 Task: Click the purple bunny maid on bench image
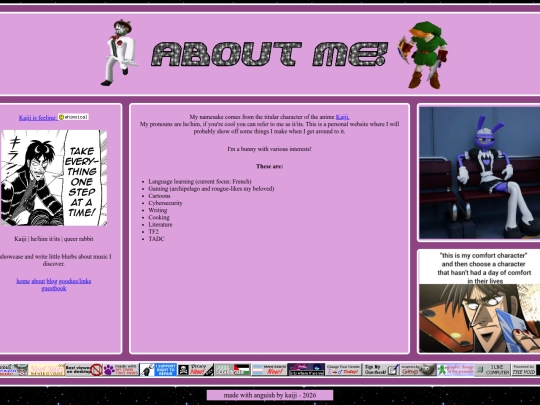(x=479, y=173)
